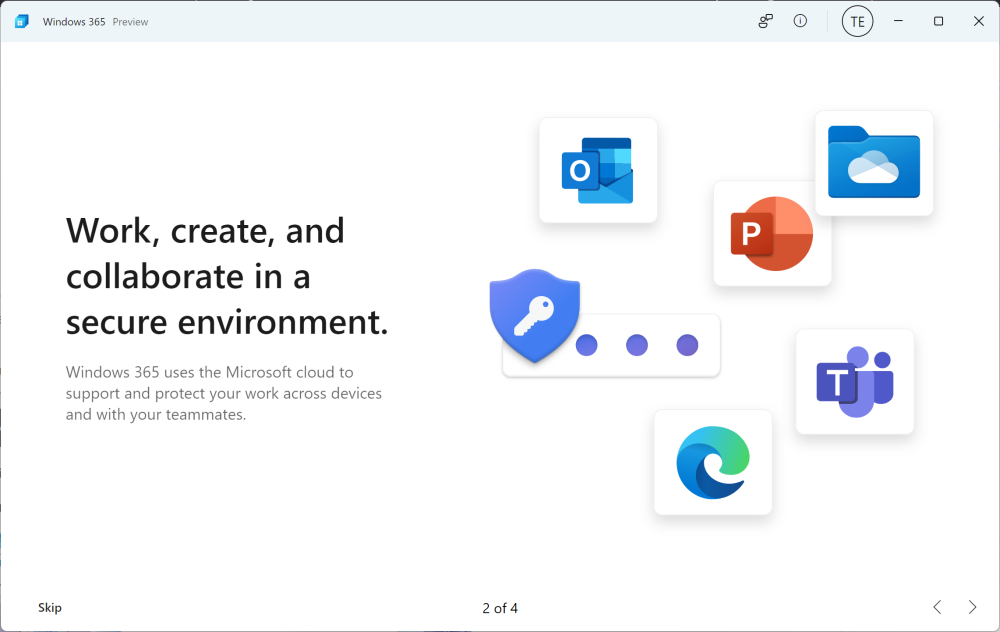The image size is (1000, 632).
Task: Click the 'Windows 365 uses the Microsoft cloud' description
Action: click(224, 393)
